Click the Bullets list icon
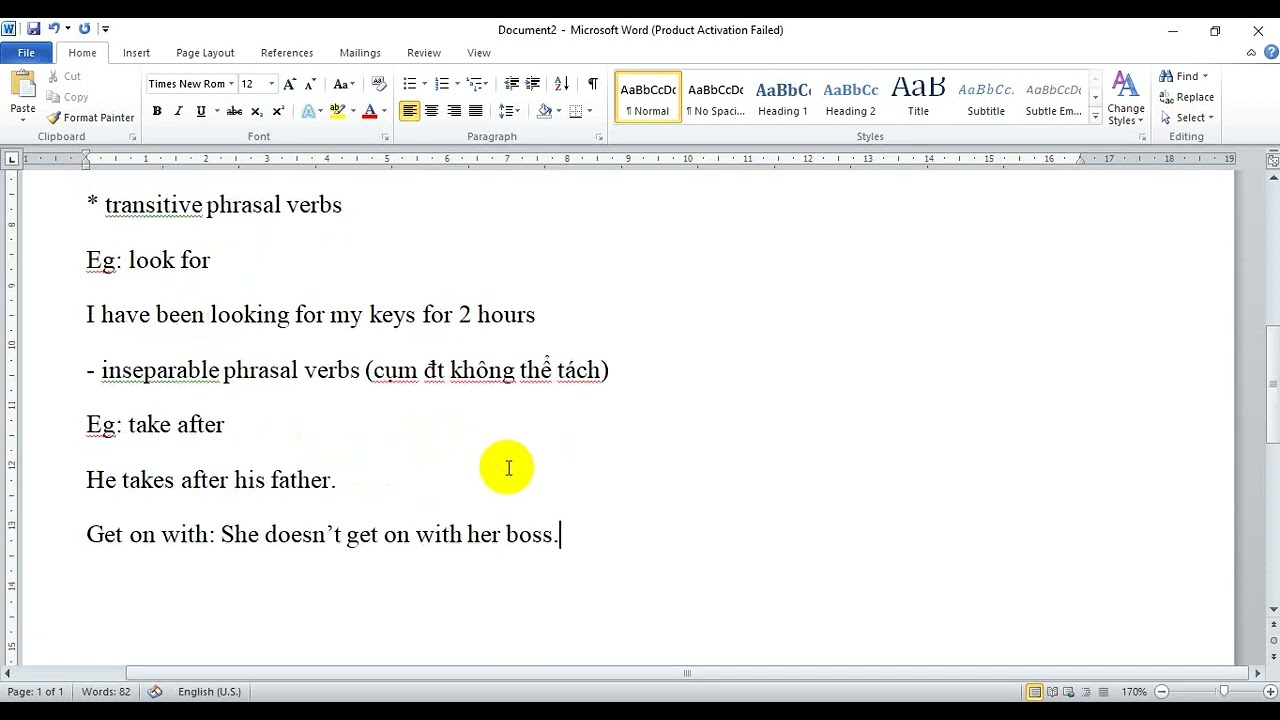Viewport: 1280px width, 720px height. 409,84
